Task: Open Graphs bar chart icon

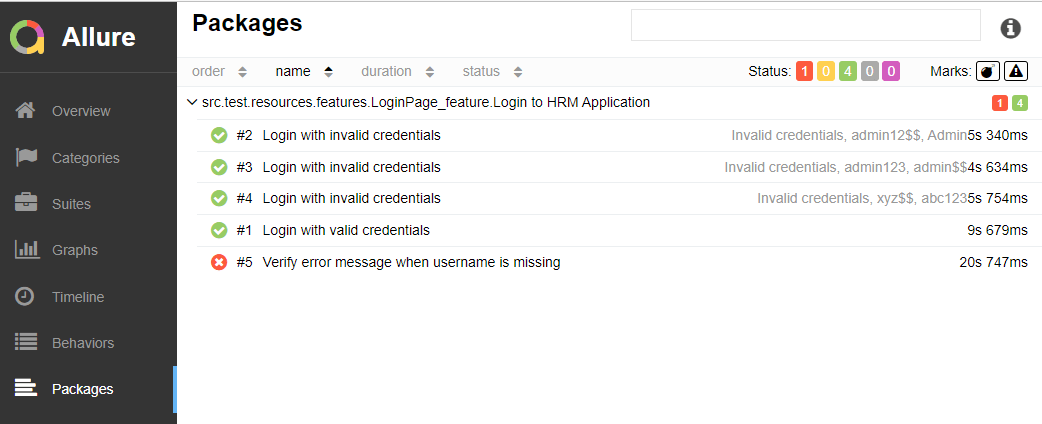Action: (26, 250)
